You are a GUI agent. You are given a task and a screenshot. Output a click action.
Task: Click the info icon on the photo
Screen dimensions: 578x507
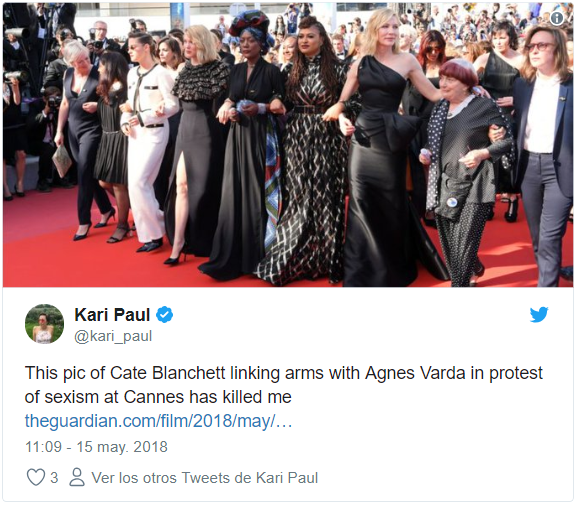click(556, 18)
